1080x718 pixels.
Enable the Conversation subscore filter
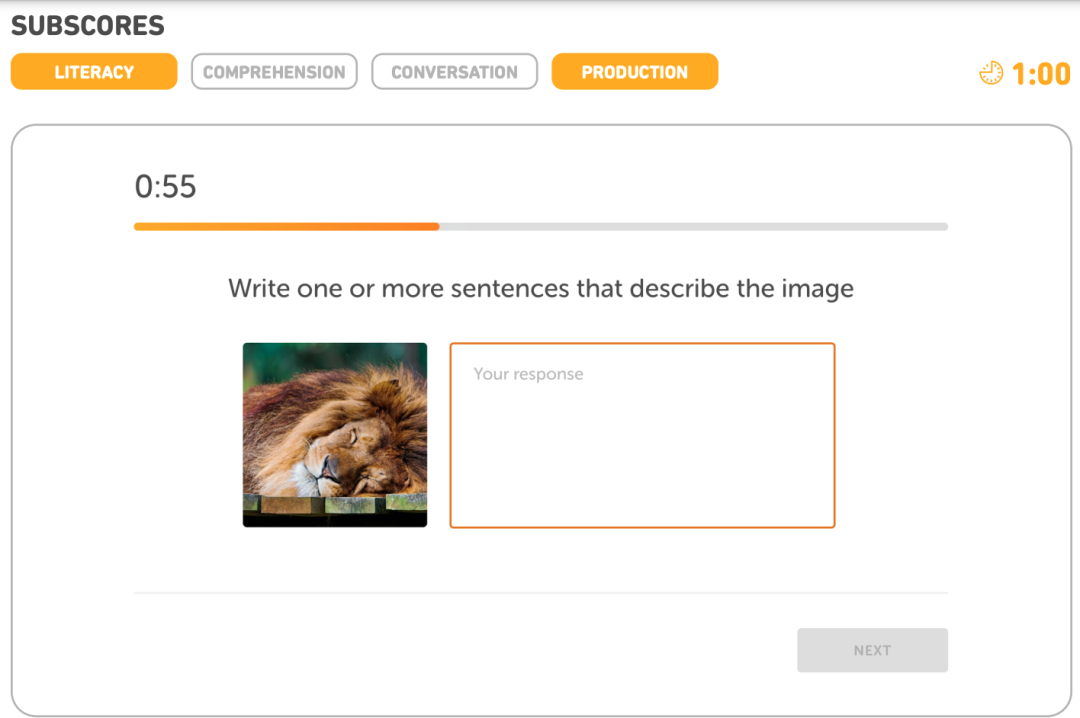tap(454, 72)
